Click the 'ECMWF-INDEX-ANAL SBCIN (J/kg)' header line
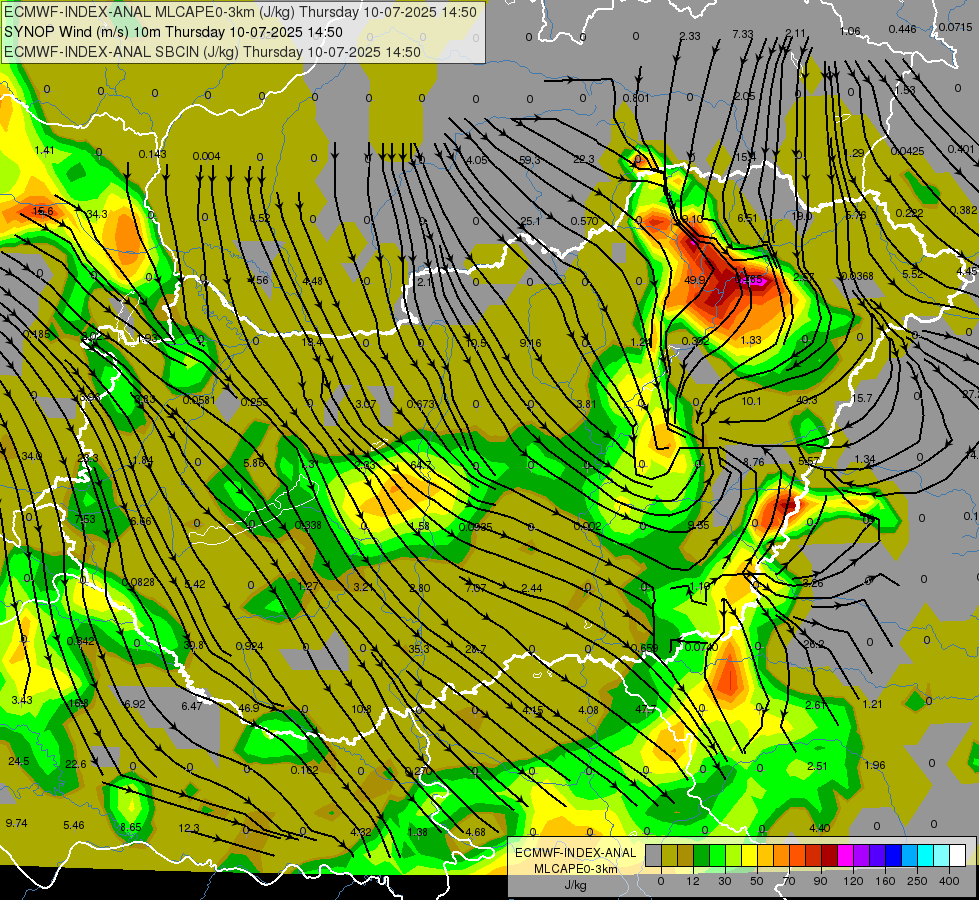This screenshot has width=979, height=900. (212, 52)
